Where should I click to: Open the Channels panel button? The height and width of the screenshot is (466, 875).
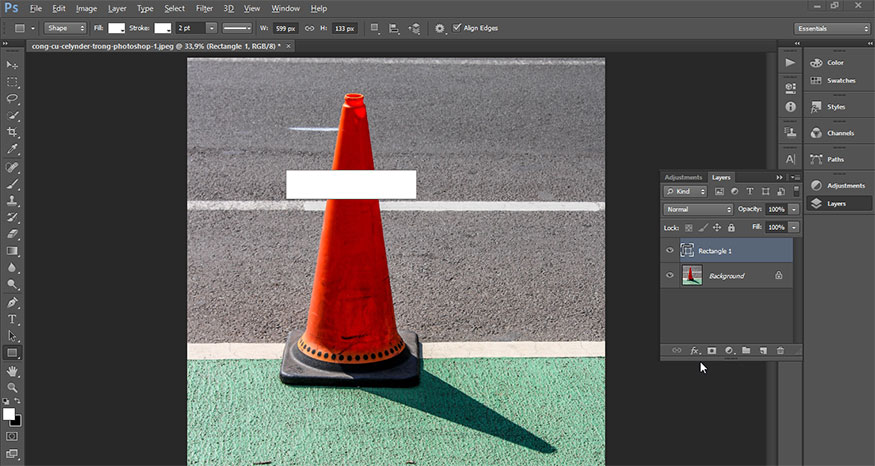pyautogui.click(x=835, y=133)
